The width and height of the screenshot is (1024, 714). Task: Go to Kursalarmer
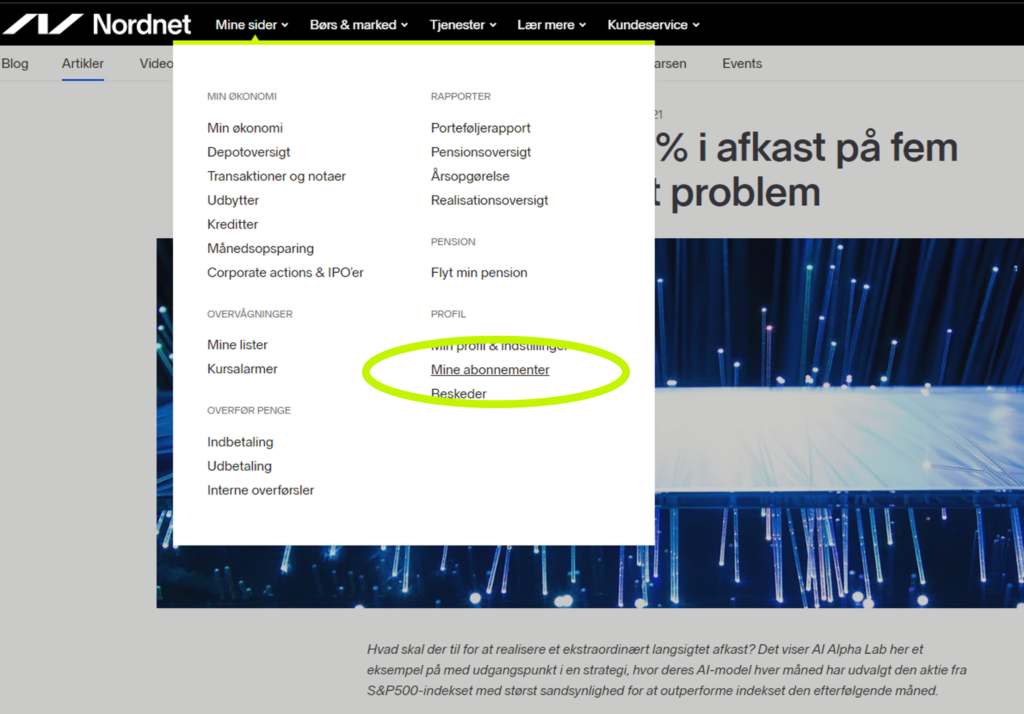pyautogui.click(x=242, y=369)
